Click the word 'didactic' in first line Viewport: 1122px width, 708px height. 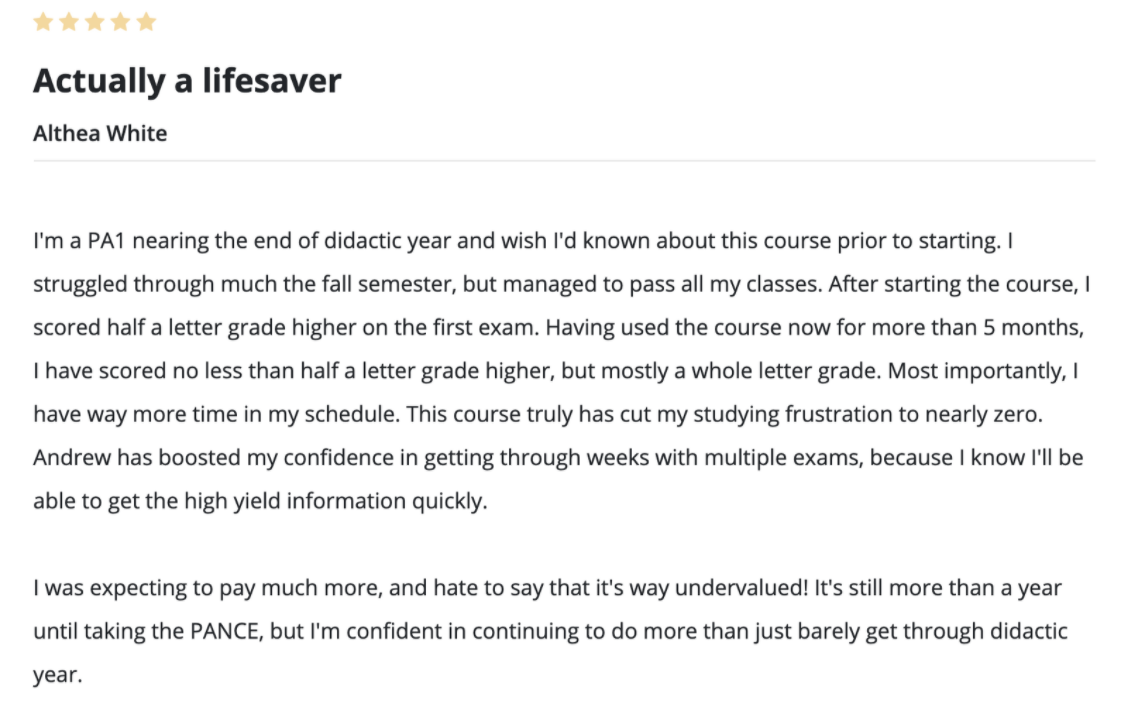[363, 241]
